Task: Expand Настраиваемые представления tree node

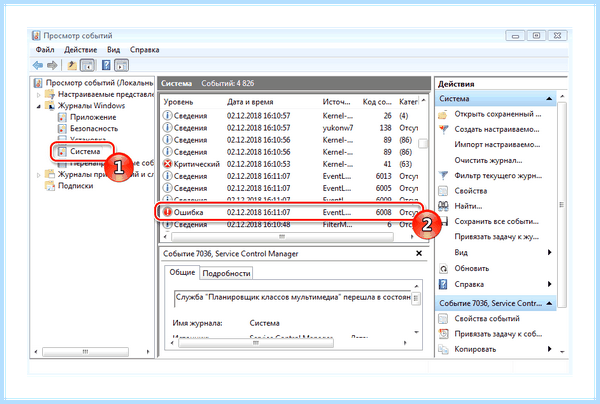Action: [x=39, y=94]
